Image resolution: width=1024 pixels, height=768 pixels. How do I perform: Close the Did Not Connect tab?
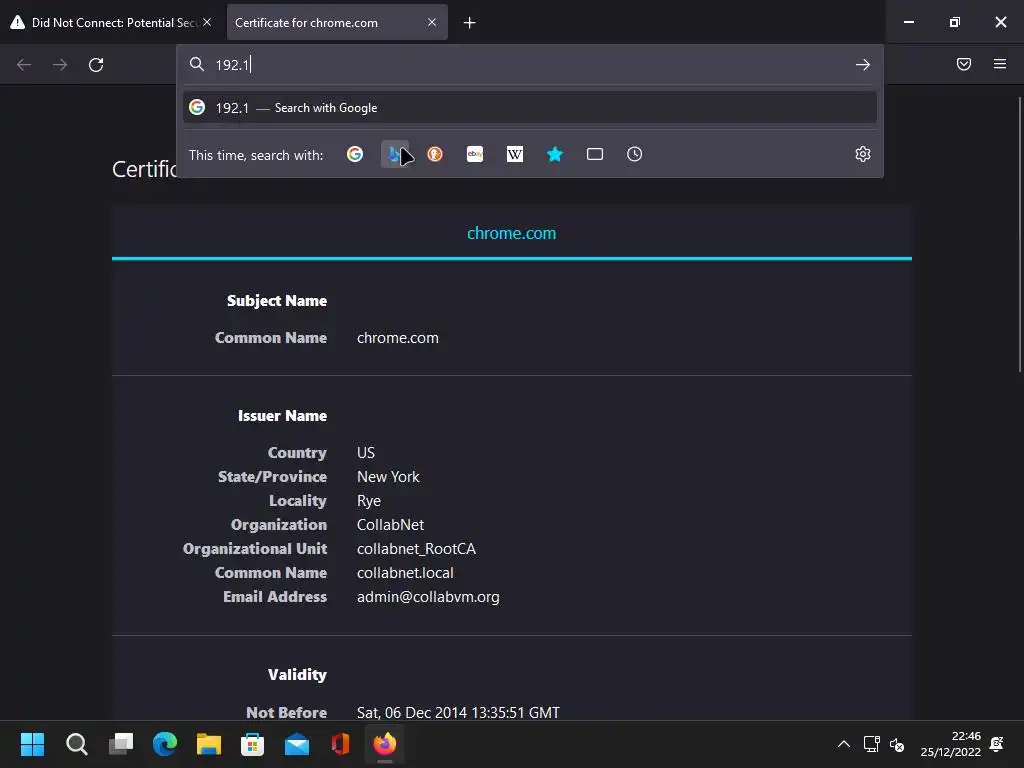click(207, 22)
